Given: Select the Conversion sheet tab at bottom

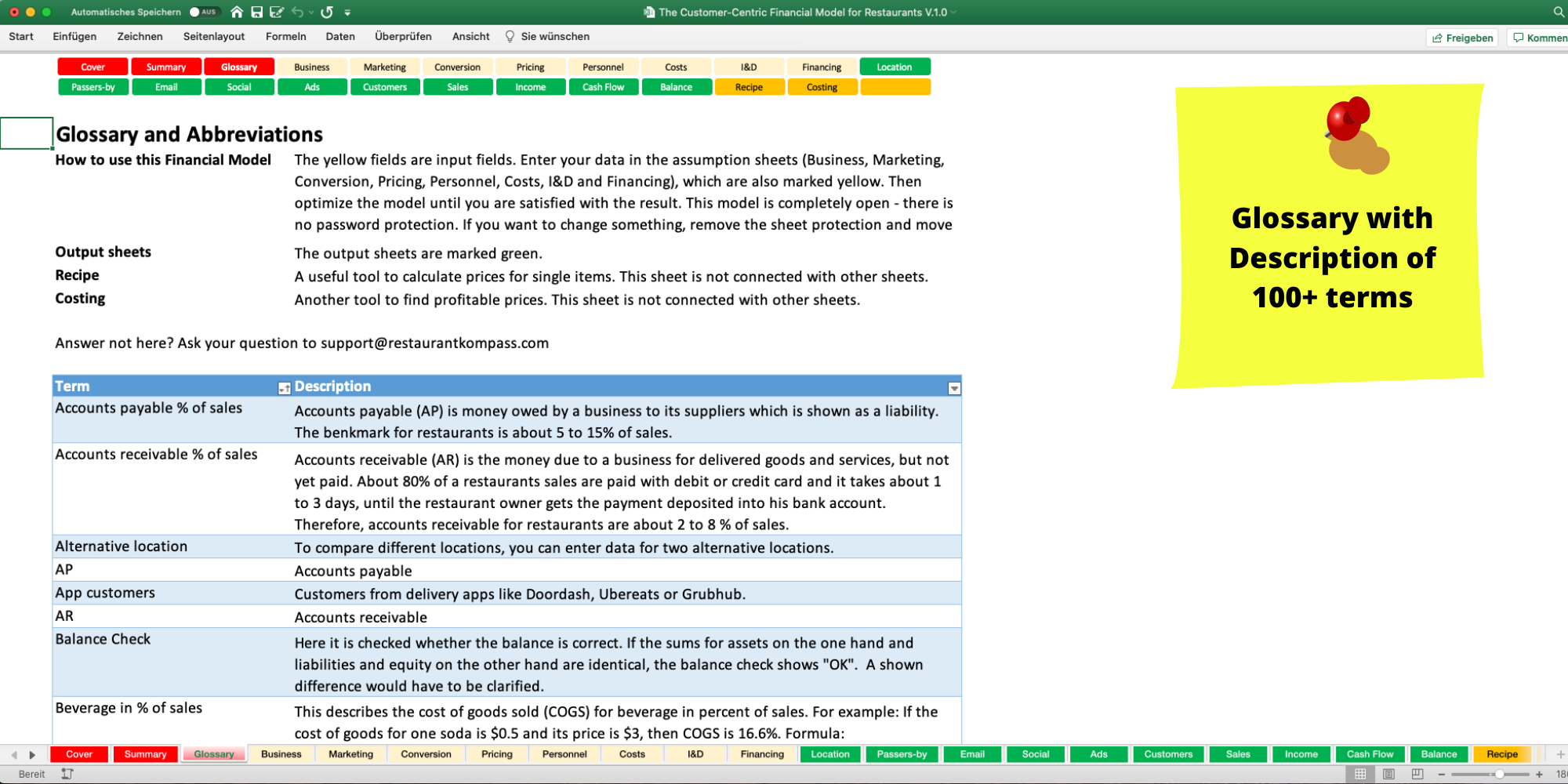Looking at the screenshot, I should [426, 754].
